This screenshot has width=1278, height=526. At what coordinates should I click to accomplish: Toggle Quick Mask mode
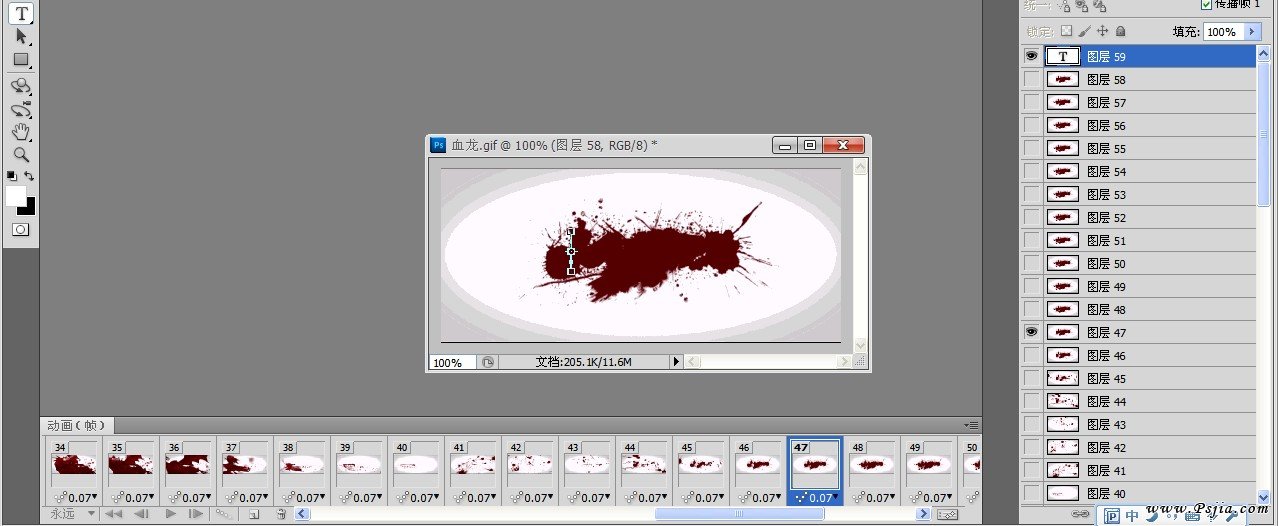20,229
